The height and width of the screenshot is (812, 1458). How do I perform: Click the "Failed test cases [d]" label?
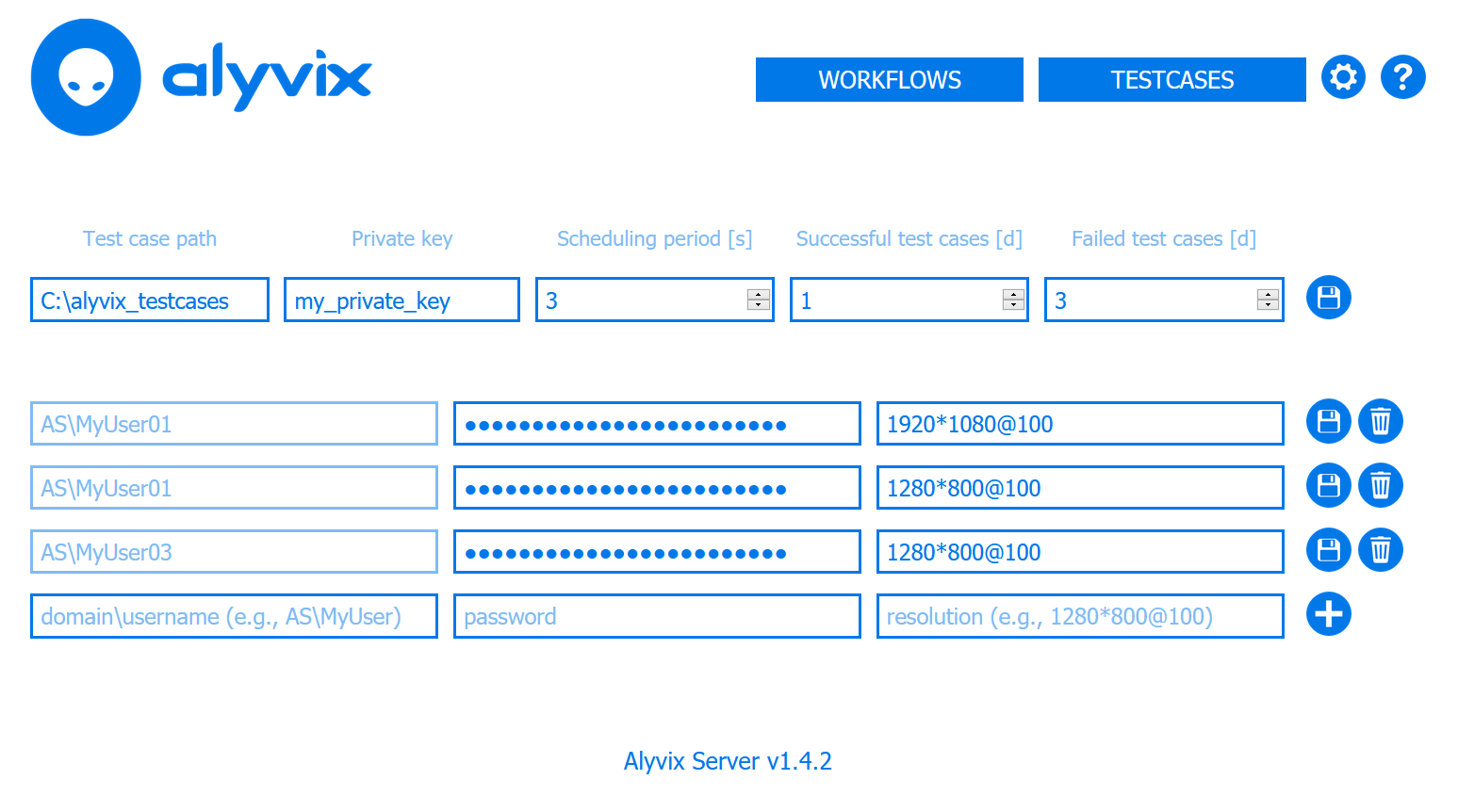click(x=1164, y=239)
